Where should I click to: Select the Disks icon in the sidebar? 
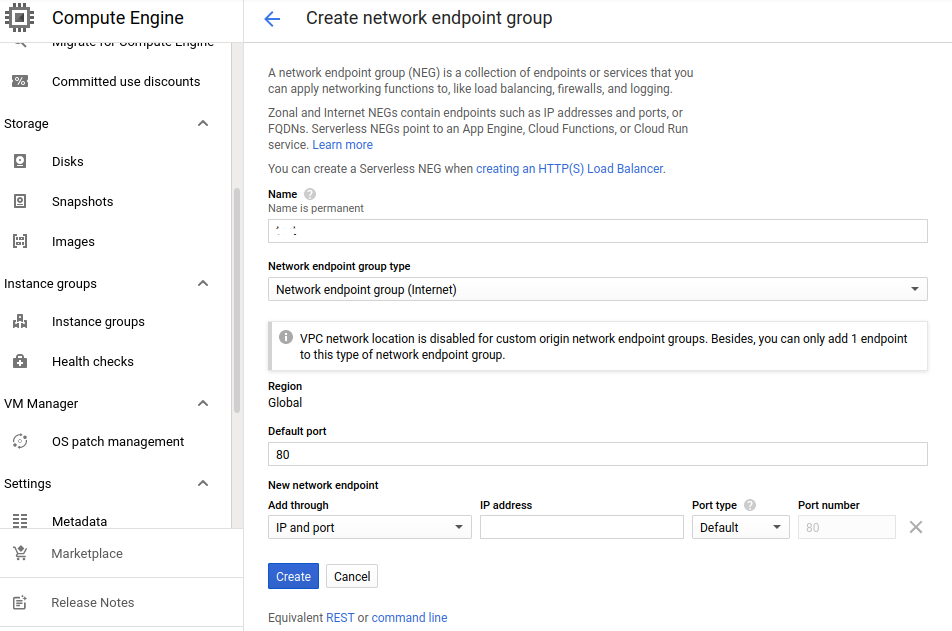pos(21,161)
